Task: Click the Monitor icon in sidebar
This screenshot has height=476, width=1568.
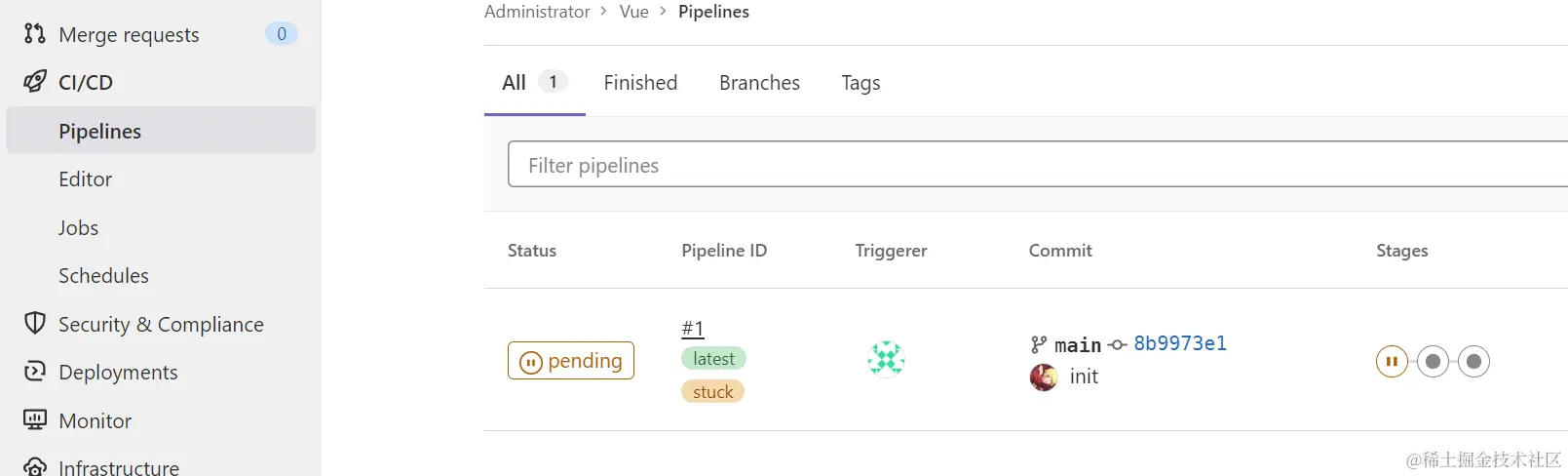Action: point(35,420)
